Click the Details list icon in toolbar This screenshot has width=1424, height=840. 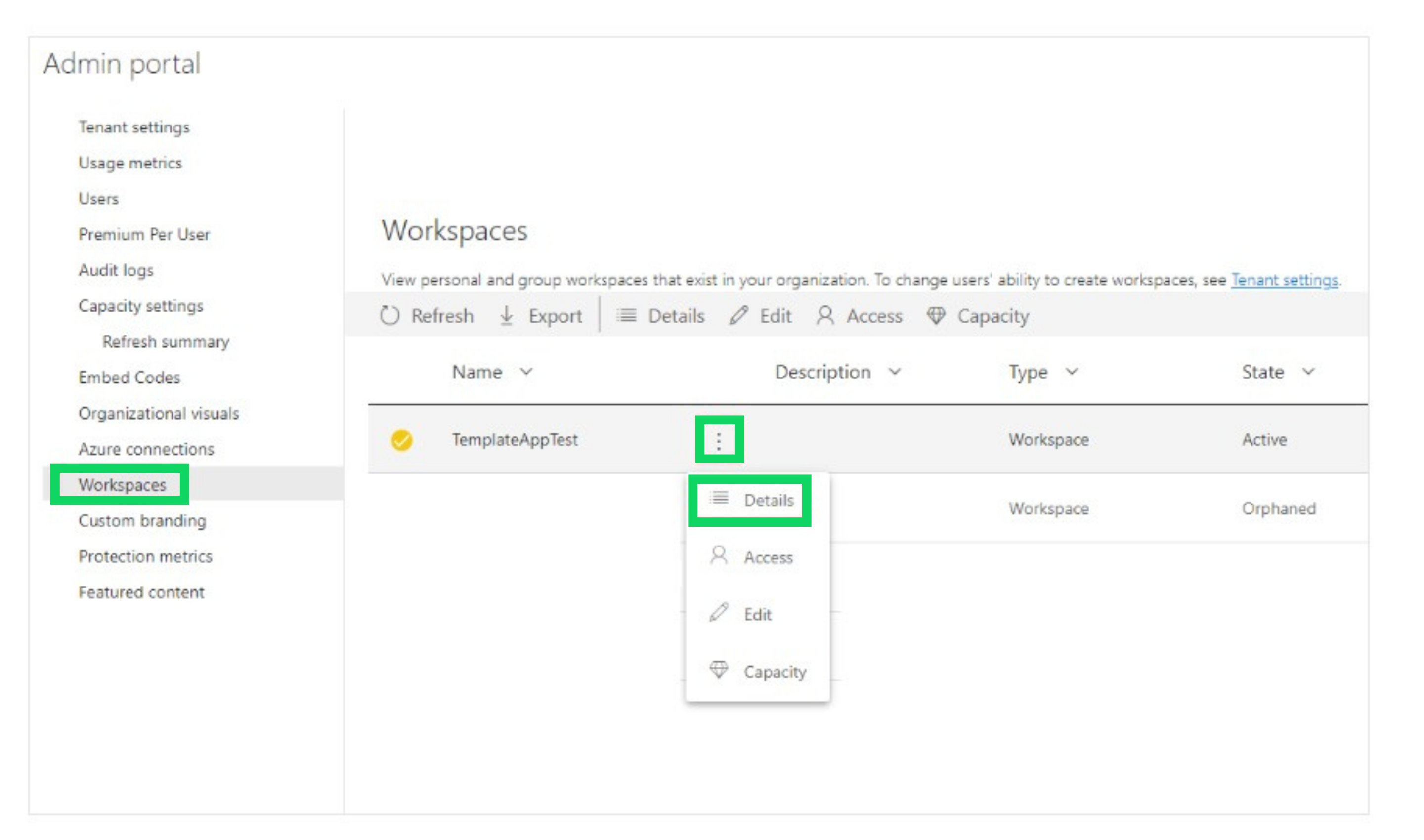pos(627,315)
